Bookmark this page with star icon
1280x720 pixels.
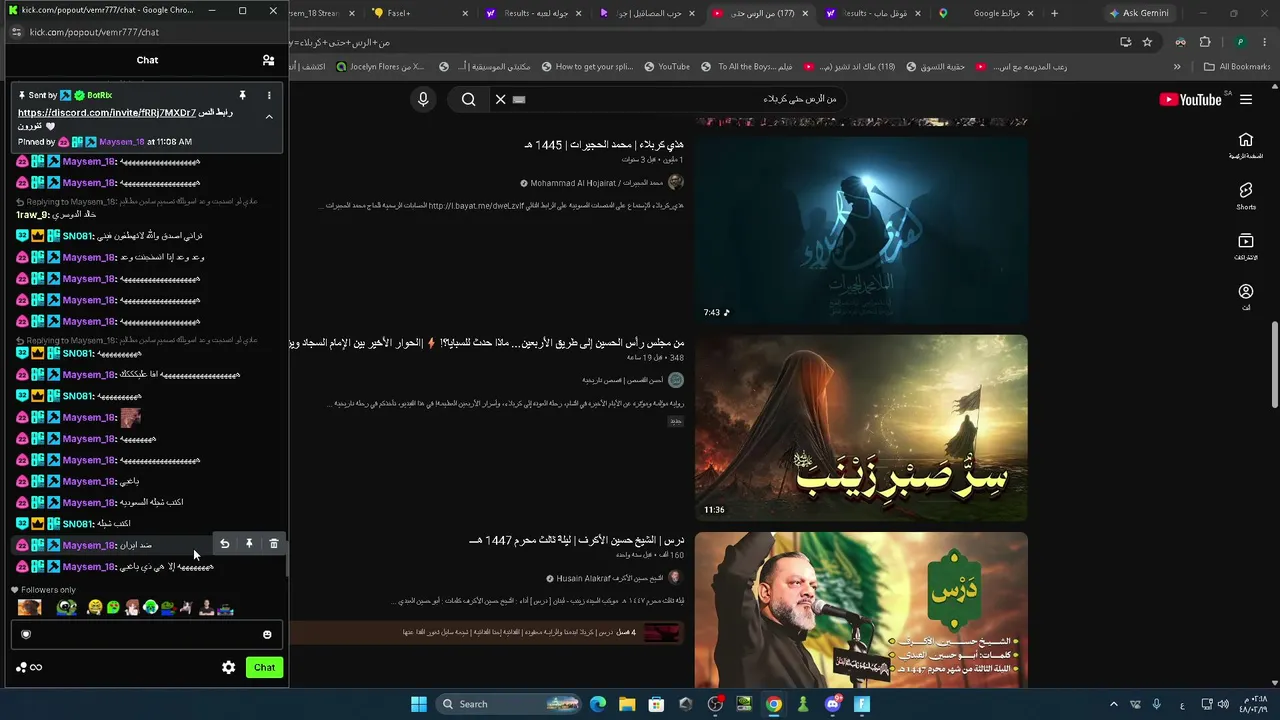[1147, 42]
